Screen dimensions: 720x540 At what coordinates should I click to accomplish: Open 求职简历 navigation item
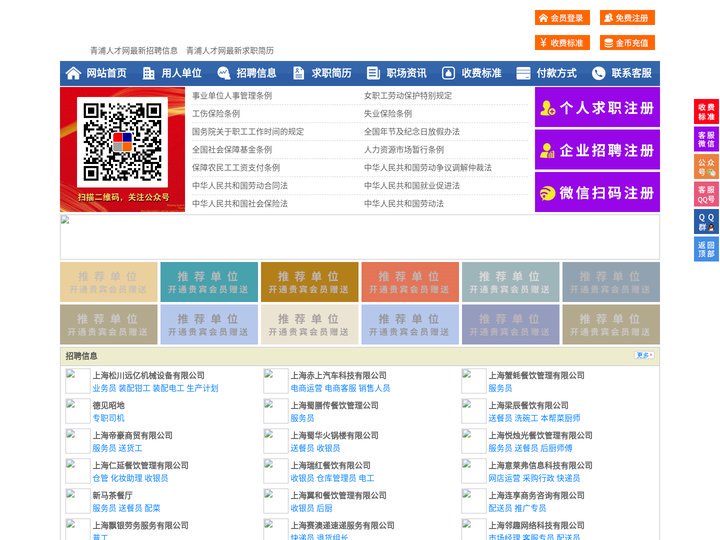[332, 73]
